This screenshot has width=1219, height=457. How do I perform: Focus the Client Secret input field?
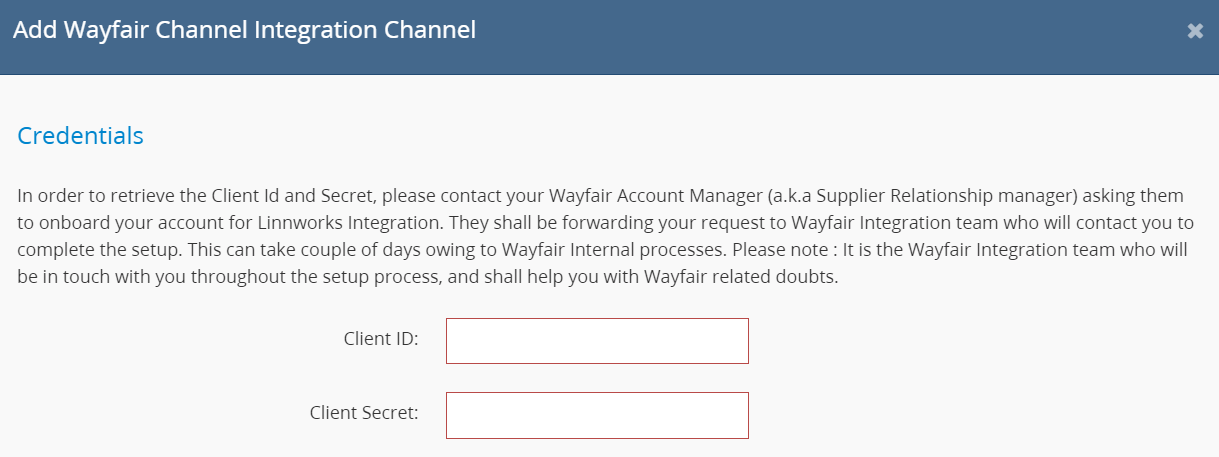(597, 415)
